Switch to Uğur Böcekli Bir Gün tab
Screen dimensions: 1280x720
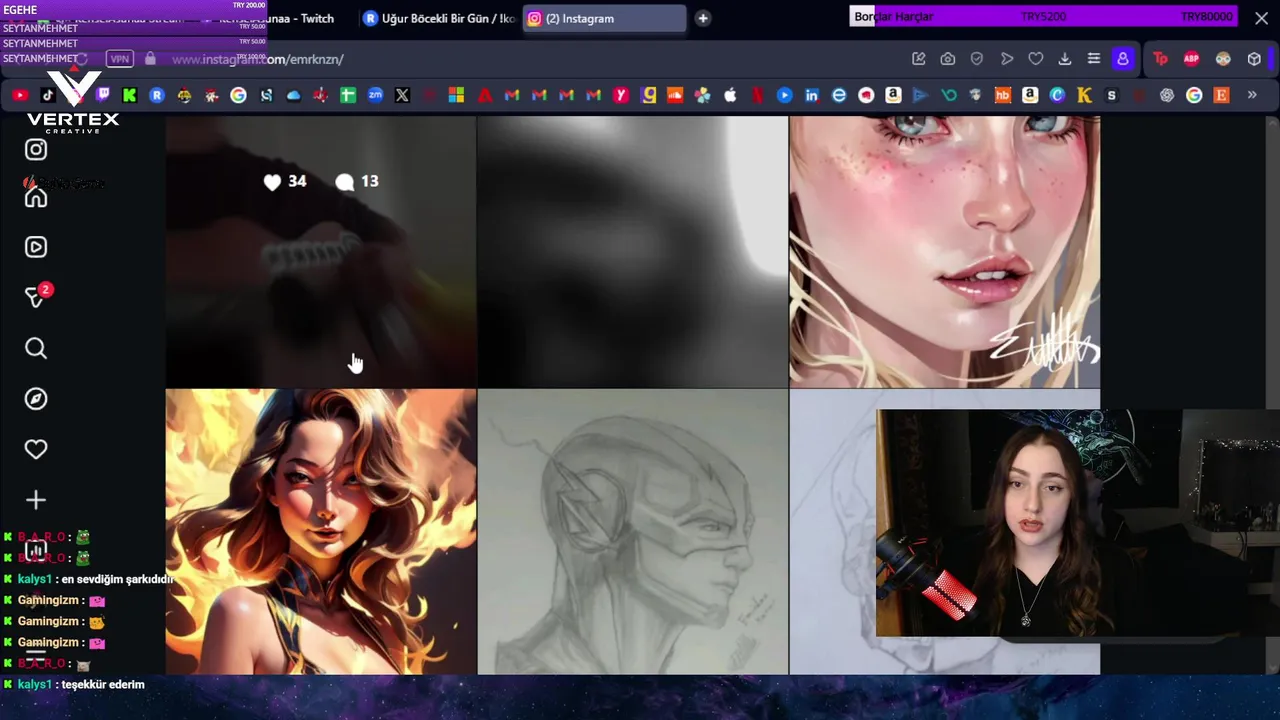(440, 18)
